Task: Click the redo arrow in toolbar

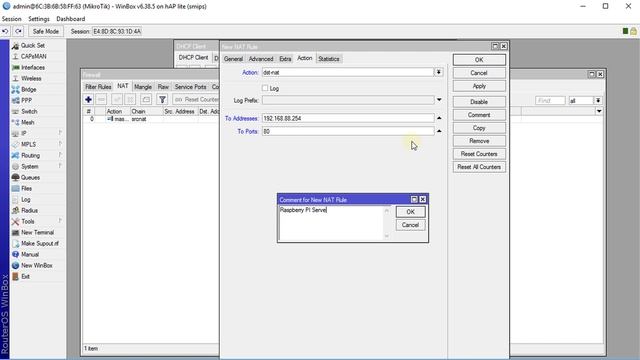Action: click(18, 31)
